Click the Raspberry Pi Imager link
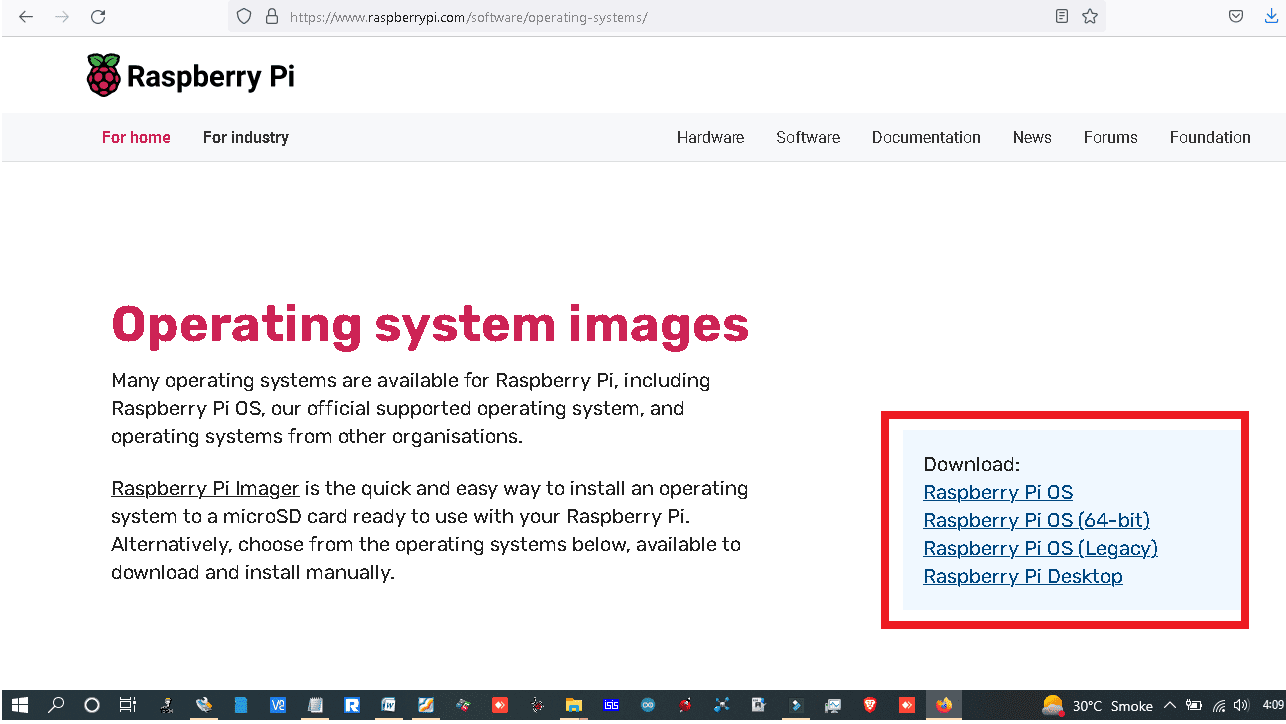The image size is (1286, 724). click(205, 489)
